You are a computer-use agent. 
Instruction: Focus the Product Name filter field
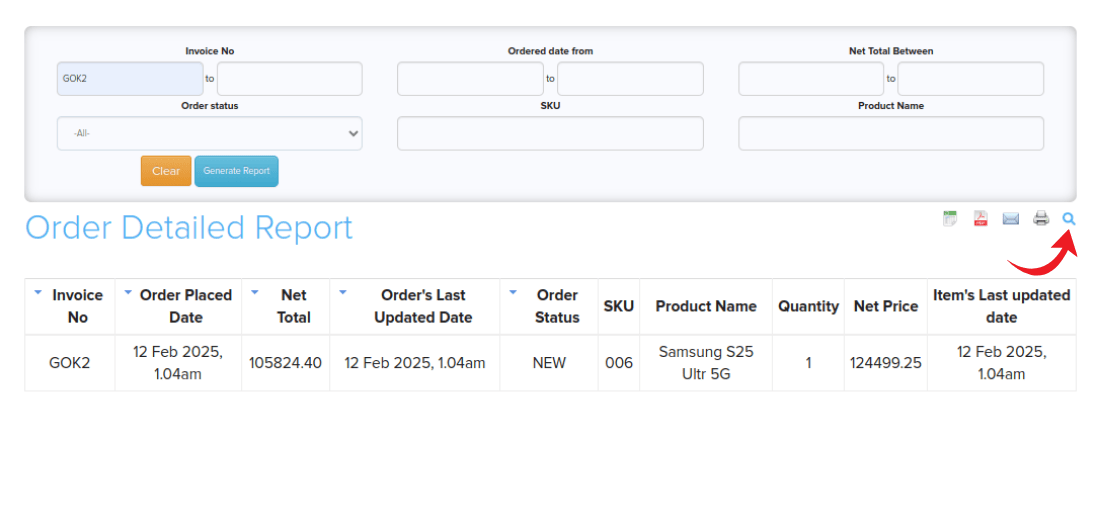[x=891, y=133]
